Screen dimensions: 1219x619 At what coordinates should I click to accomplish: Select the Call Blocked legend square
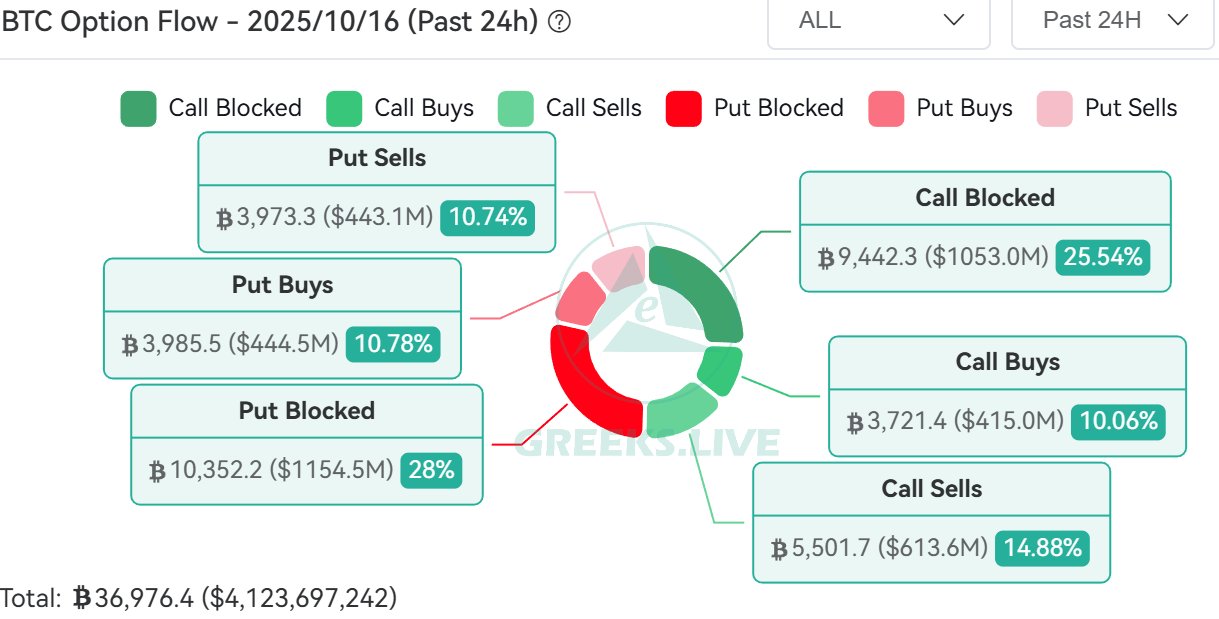[141, 107]
